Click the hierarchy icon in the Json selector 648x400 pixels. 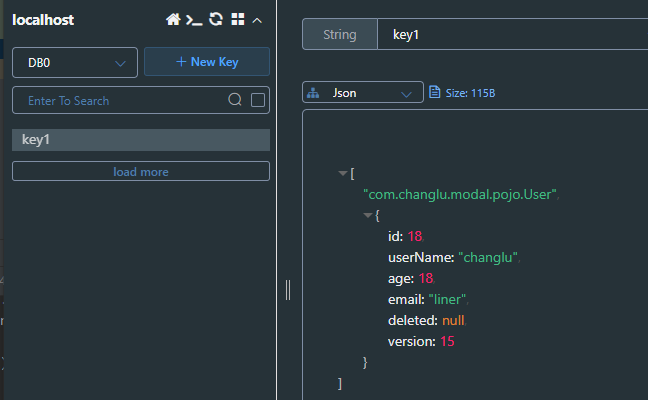pos(313,93)
